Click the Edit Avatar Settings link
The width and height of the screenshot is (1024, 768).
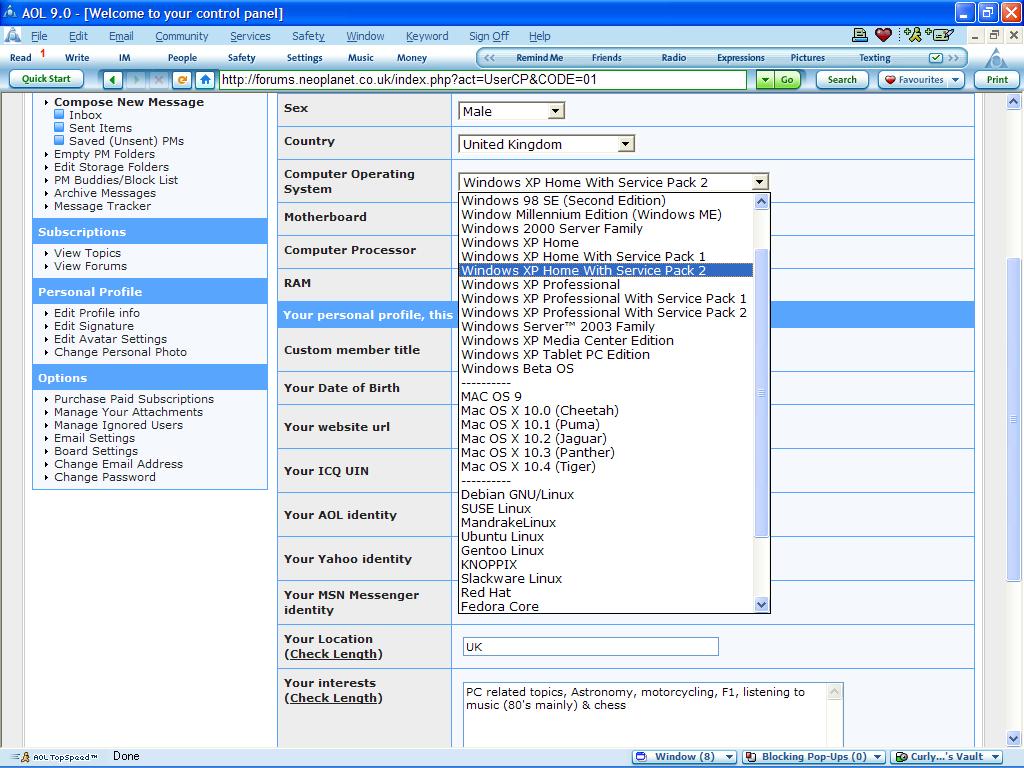coord(110,339)
